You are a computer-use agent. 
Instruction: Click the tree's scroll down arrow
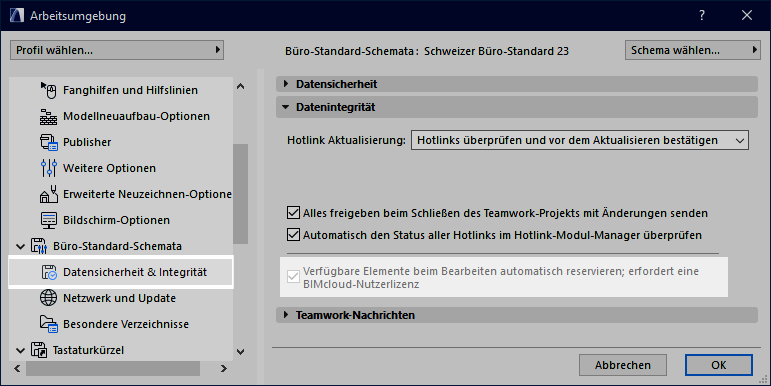click(x=240, y=352)
